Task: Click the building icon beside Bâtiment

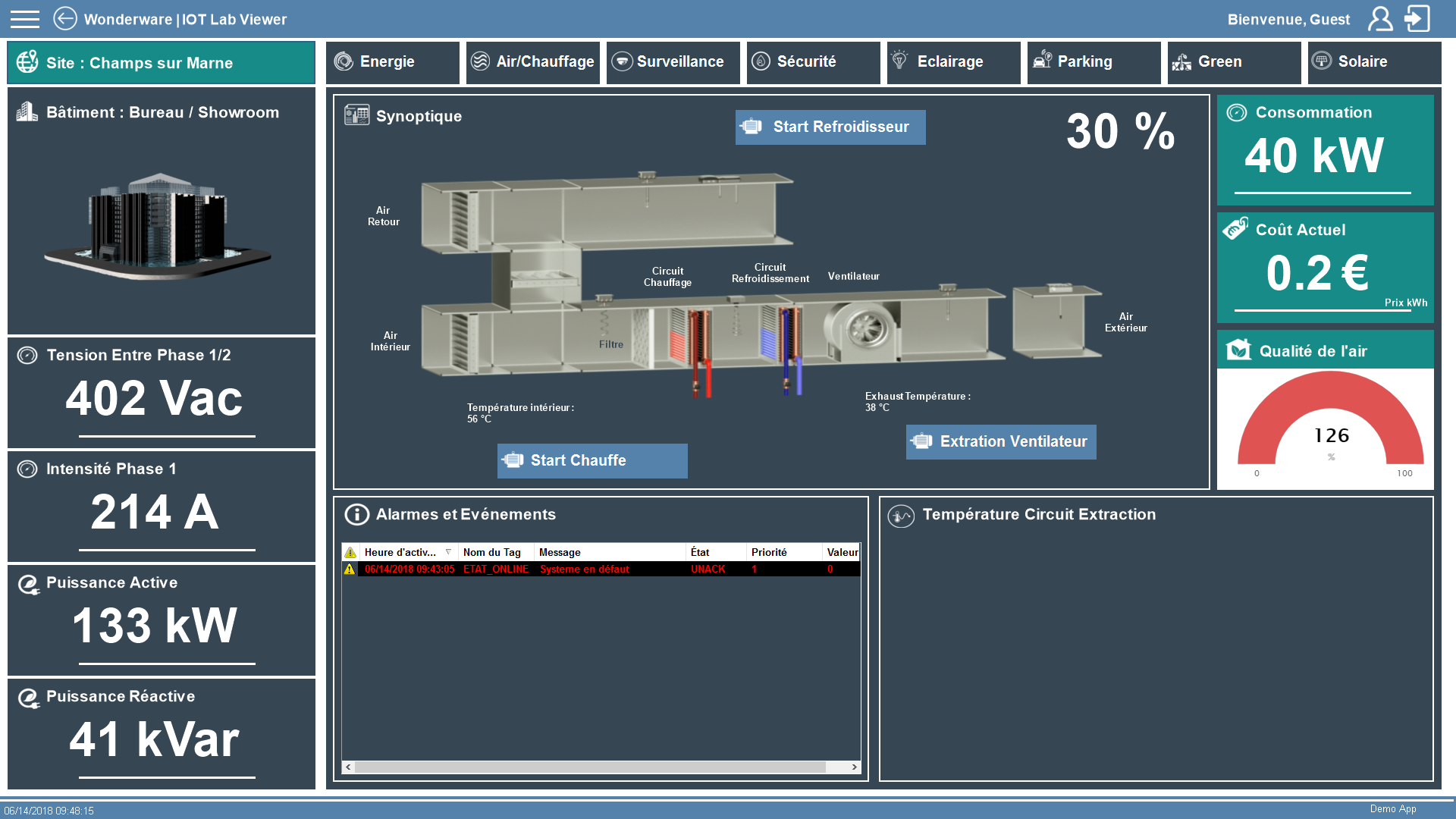Action: 27,112
